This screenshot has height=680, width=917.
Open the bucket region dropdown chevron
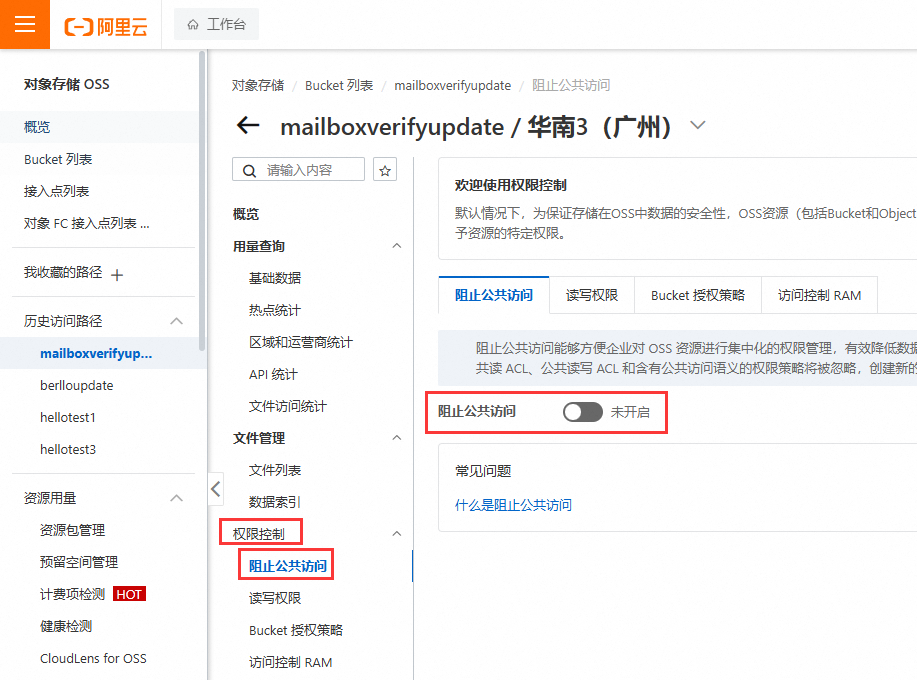(x=698, y=126)
